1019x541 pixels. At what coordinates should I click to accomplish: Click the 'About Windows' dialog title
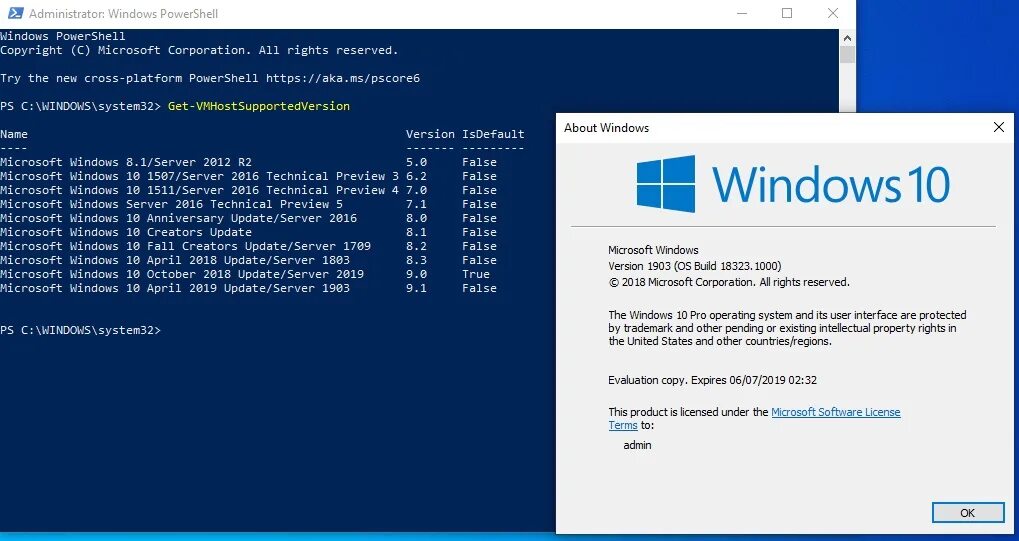click(606, 128)
